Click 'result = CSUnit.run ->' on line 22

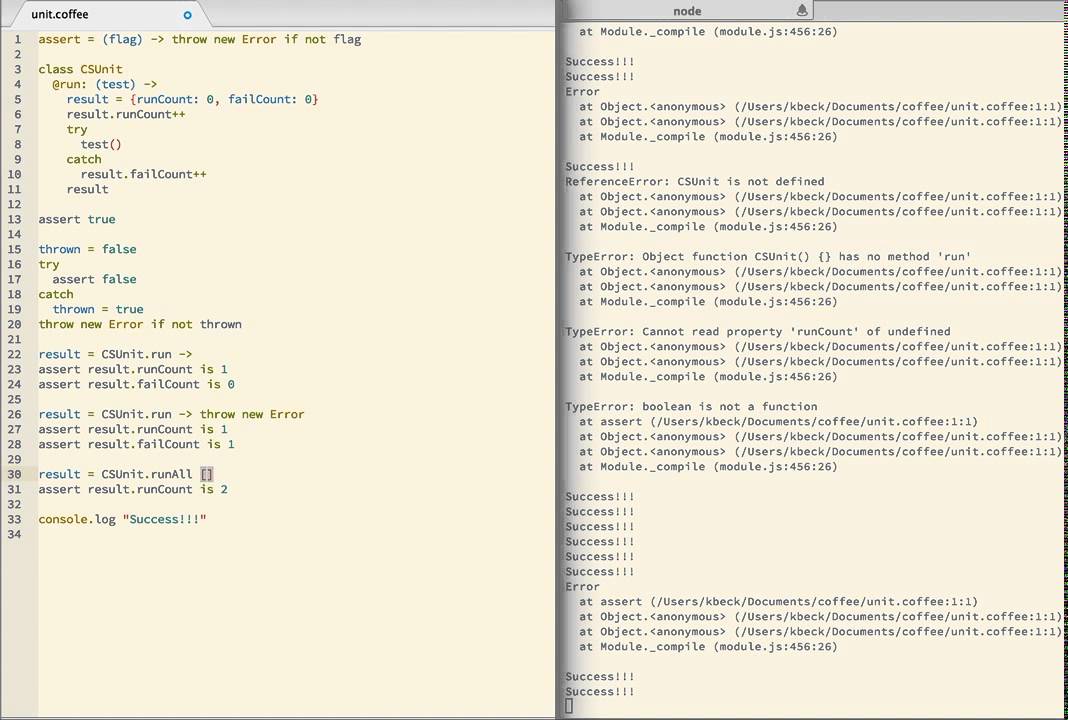click(x=115, y=354)
